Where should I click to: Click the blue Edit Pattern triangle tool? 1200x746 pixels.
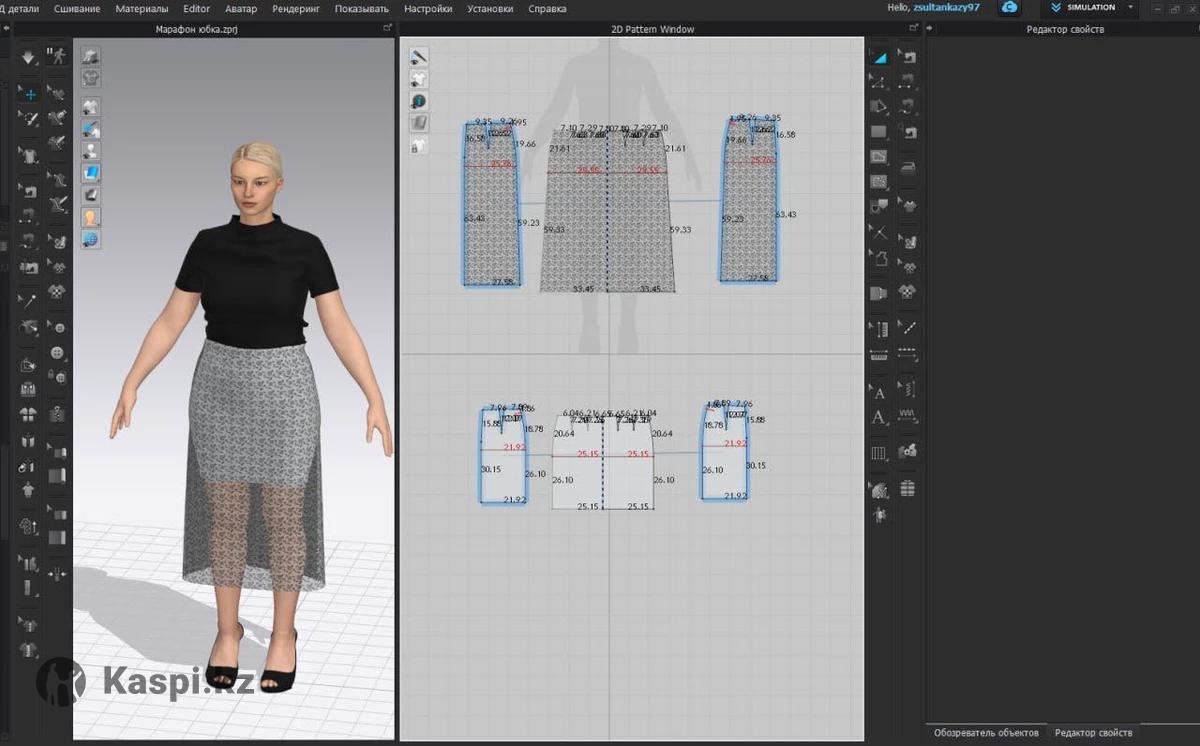[879, 57]
